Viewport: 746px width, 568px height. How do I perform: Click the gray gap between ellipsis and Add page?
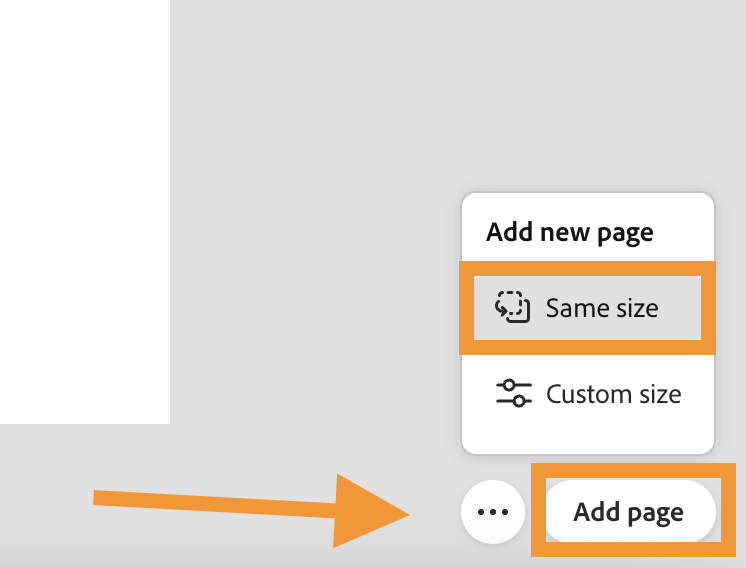[x=534, y=512]
